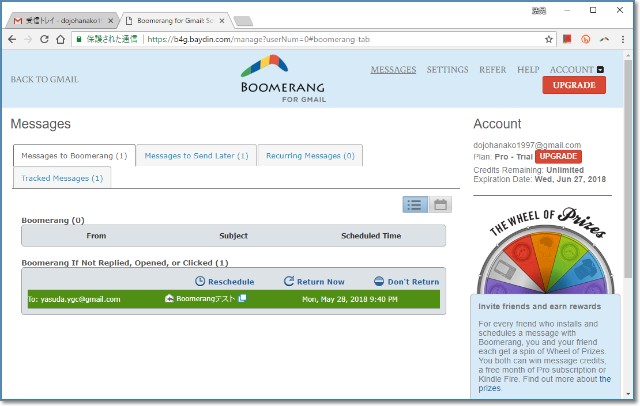Switch to list view of messages
This screenshot has height=406, width=640.
[415, 204]
